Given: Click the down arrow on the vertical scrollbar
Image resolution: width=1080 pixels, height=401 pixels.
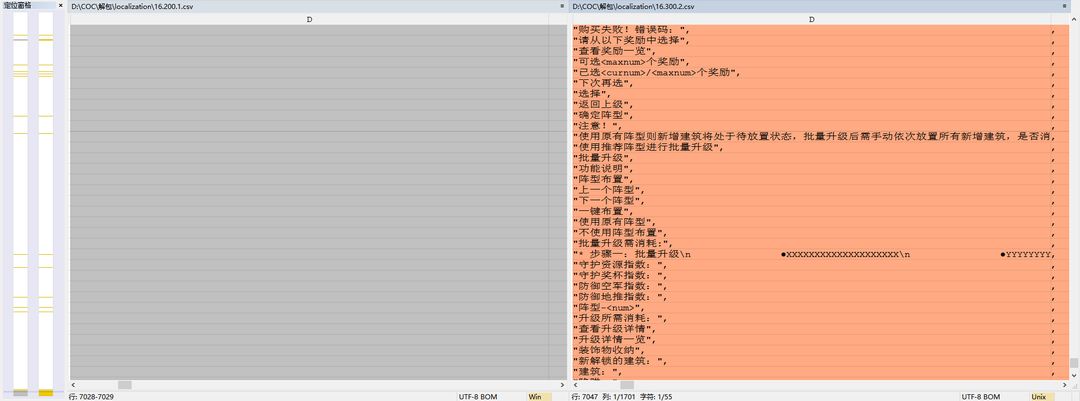Looking at the screenshot, I should 1074,375.
